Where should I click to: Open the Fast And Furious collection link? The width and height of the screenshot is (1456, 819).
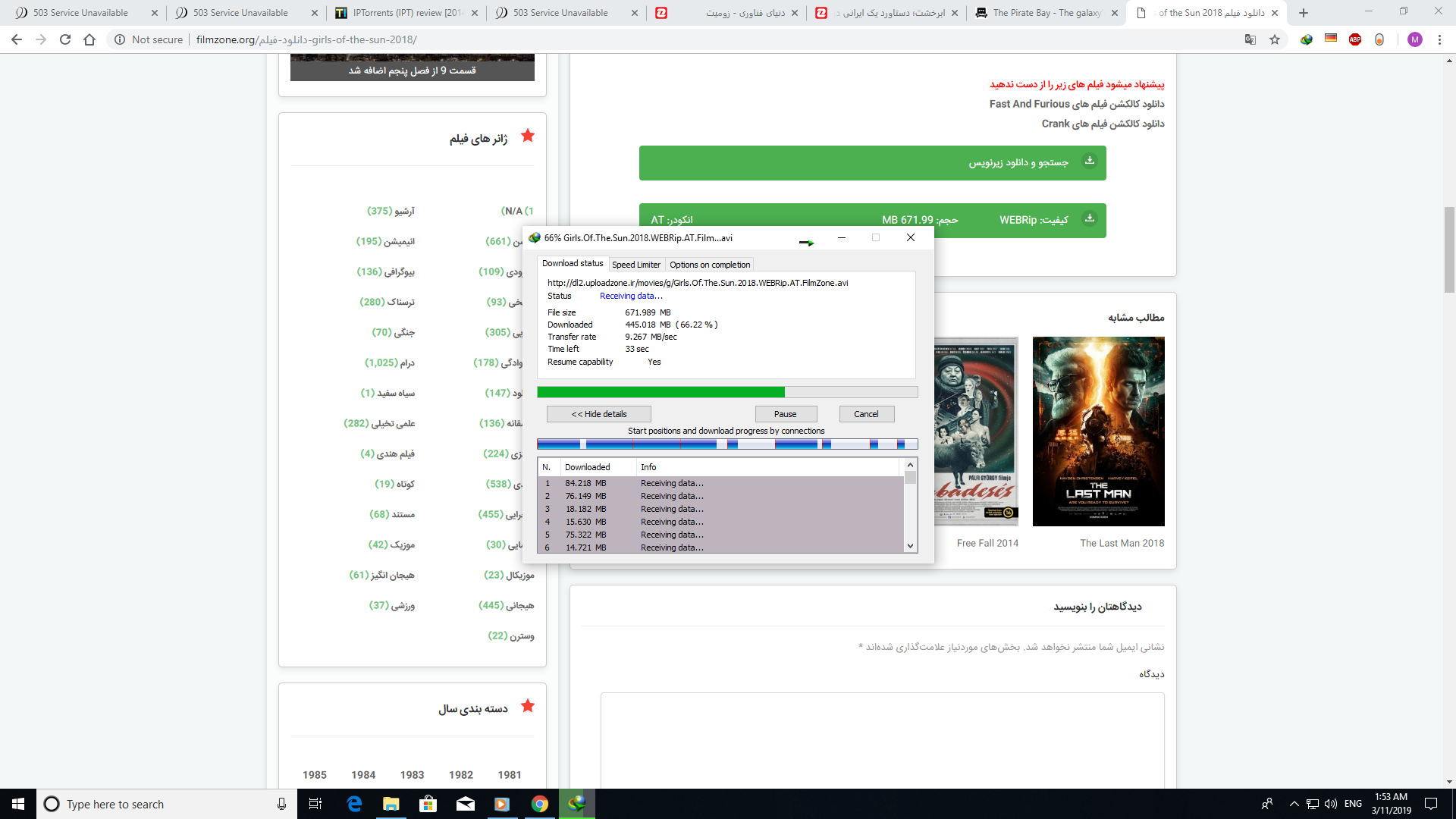(1077, 104)
